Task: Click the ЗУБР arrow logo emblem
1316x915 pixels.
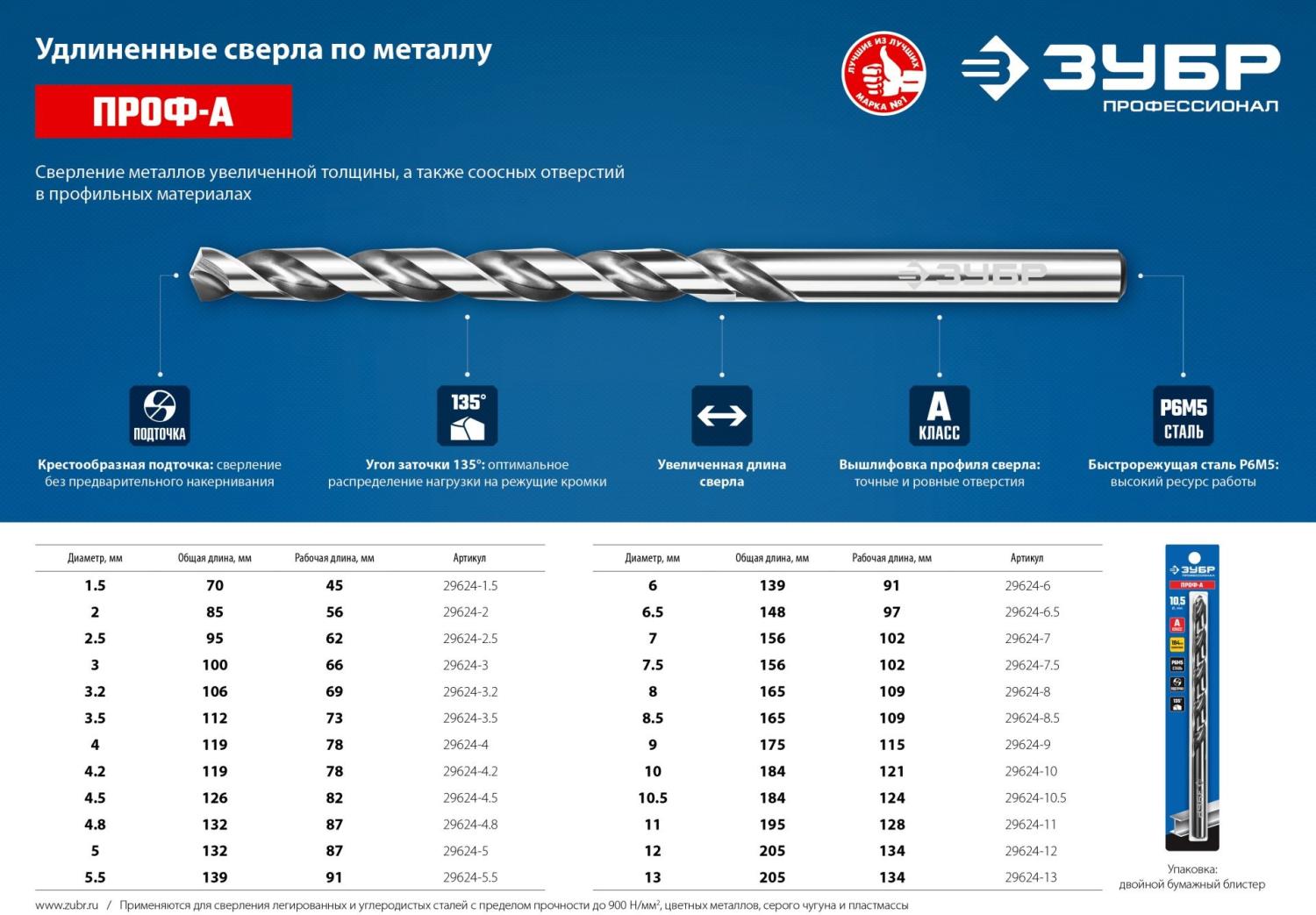Action: pos(994,68)
